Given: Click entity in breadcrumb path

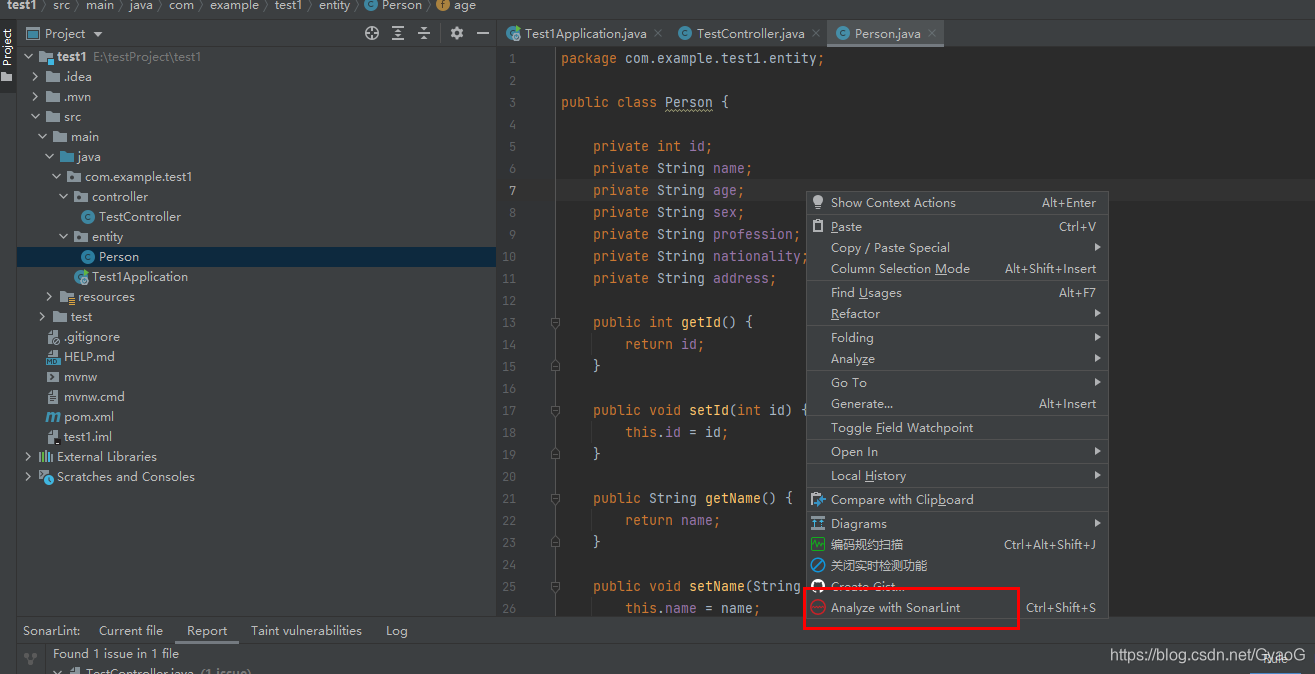Looking at the screenshot, I should pos(334,6).
